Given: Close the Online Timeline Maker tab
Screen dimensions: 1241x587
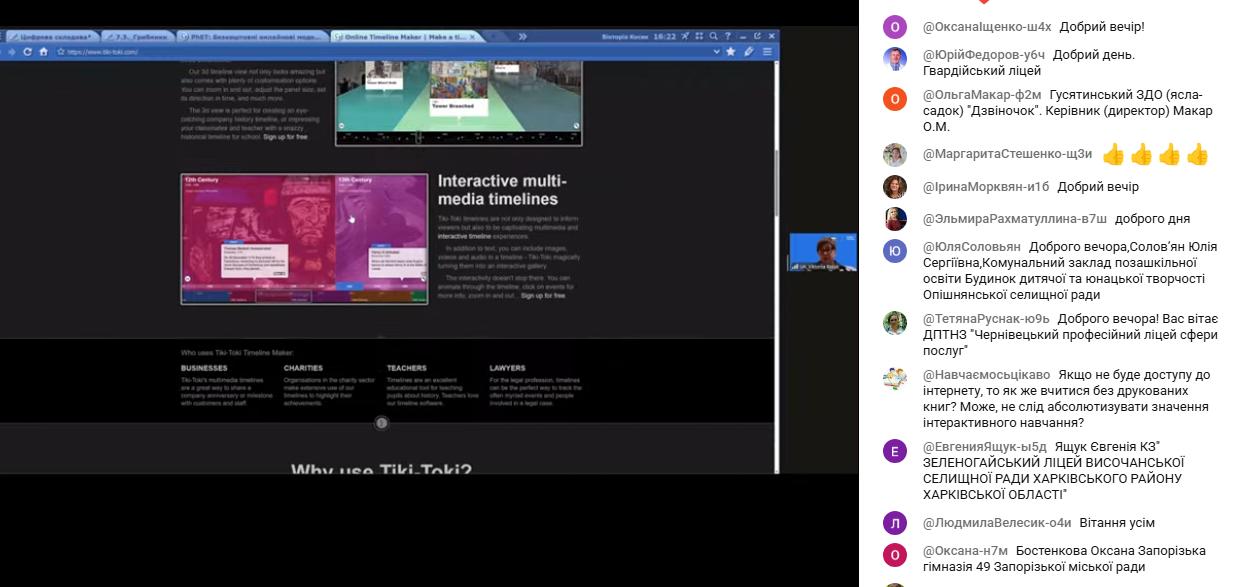Looking at the screenshot, I should (x=473, y=36).
